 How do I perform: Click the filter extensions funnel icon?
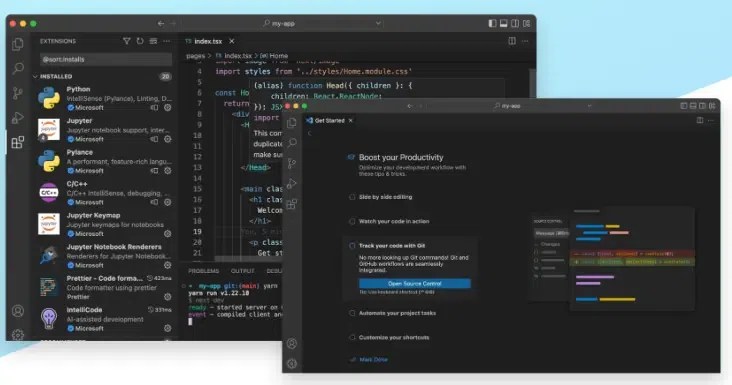coord(127,41)
